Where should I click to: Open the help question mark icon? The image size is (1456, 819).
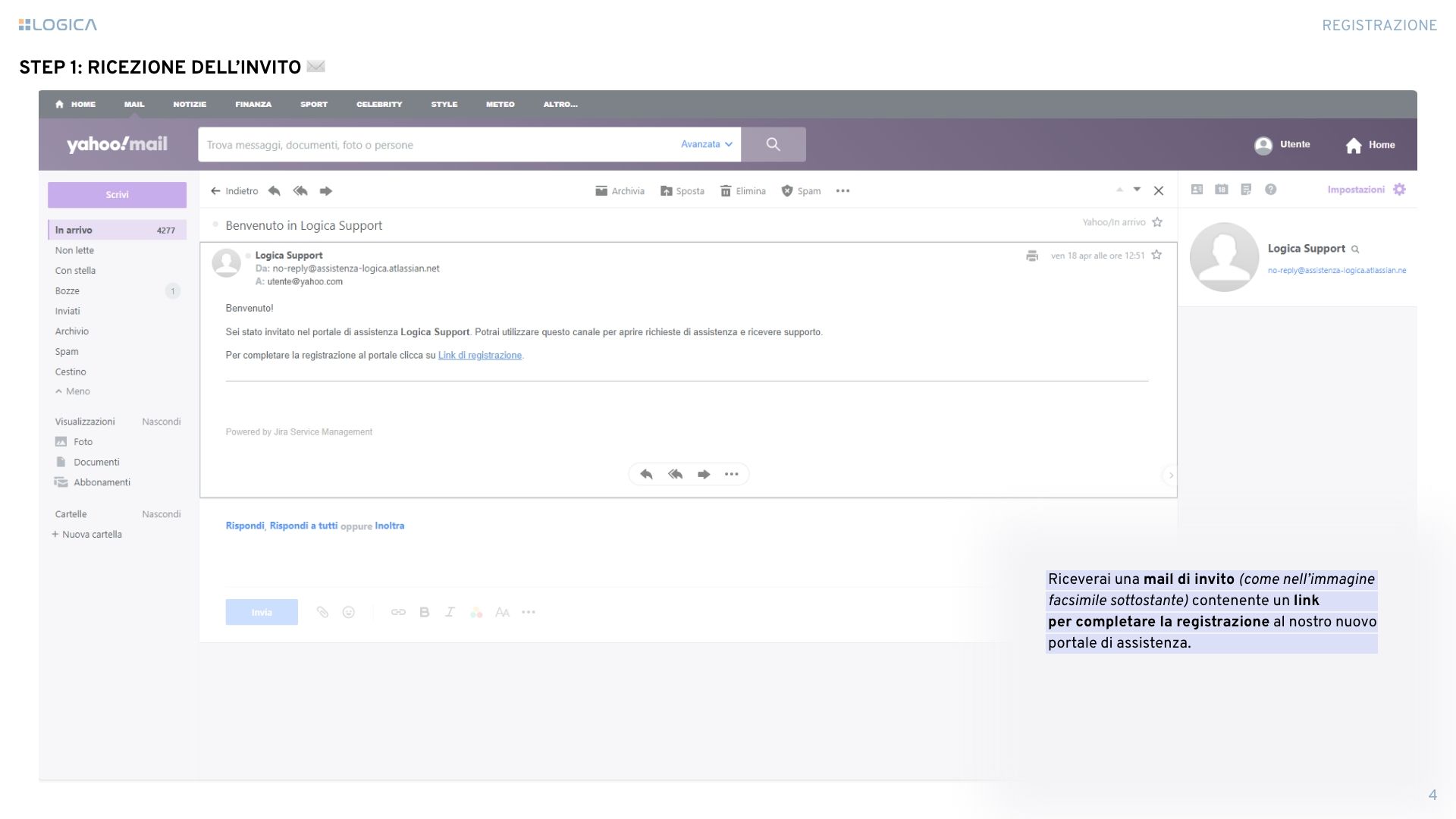pos(1271,190)
